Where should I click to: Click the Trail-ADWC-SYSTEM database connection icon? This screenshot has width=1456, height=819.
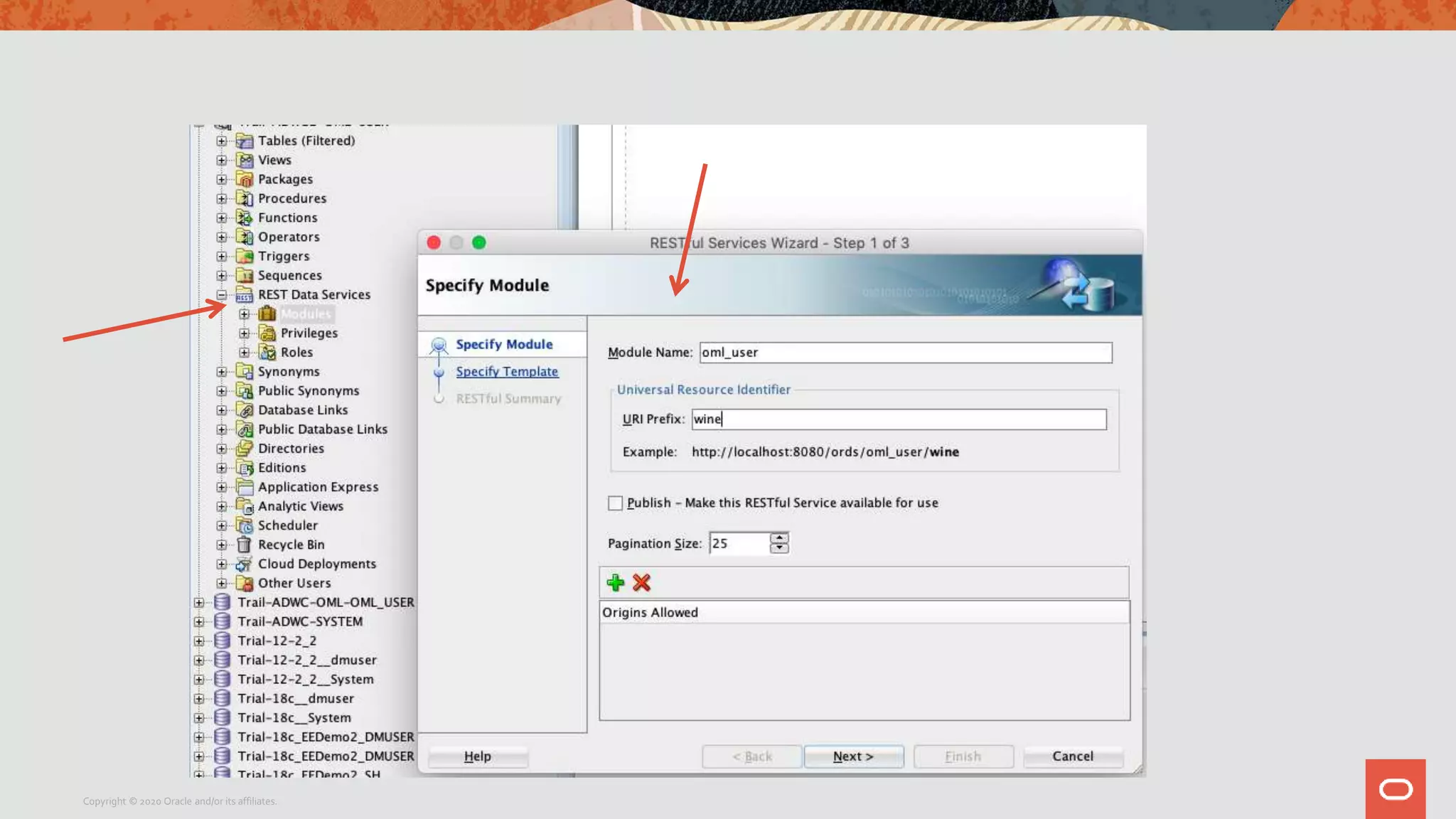(x=222, y=621)
